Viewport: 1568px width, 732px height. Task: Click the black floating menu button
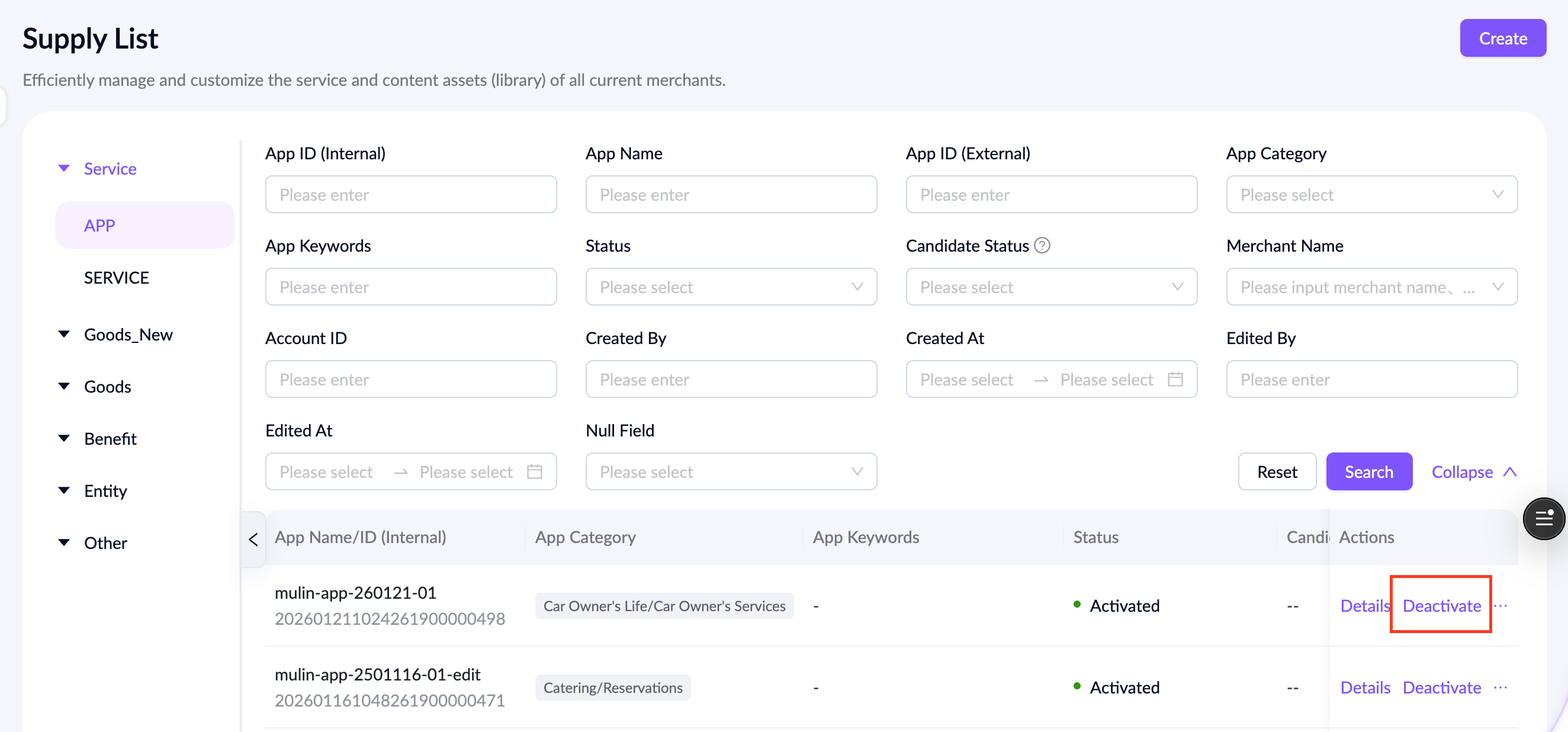coord(1543,518)
